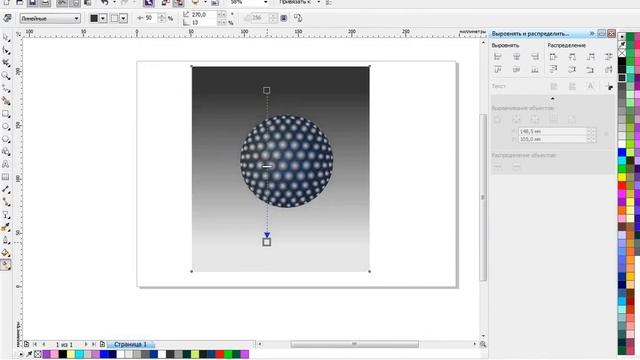640x360 pixels.
Task: Click the edge pad field showing 13
Action: [x=203, y=23]
